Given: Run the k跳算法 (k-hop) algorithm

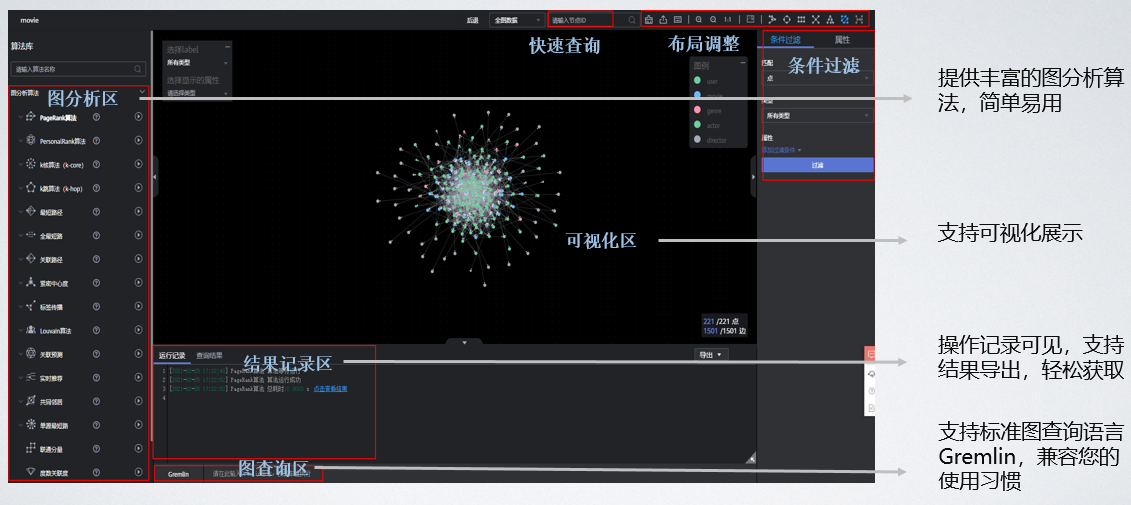Looking at the screenshot, I should tap(138, 188).
